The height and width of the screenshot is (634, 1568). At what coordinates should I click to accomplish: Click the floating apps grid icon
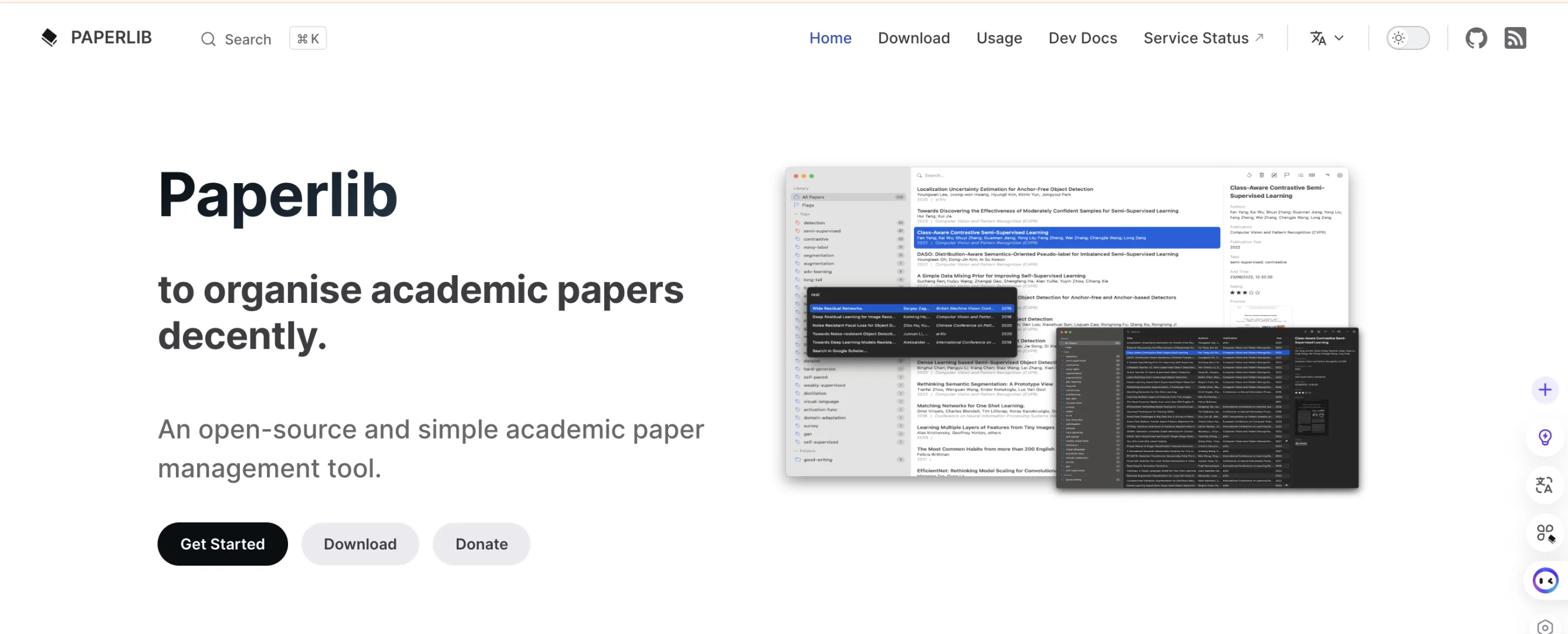pyautogui.click(x=1545, y=533)
